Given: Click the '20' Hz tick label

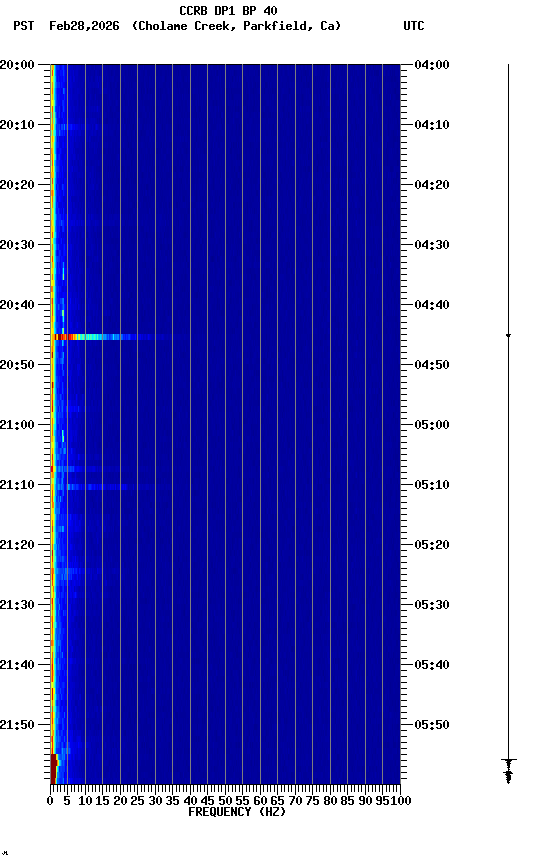Looking at the screenshot, I should click(x=120, y=801).
